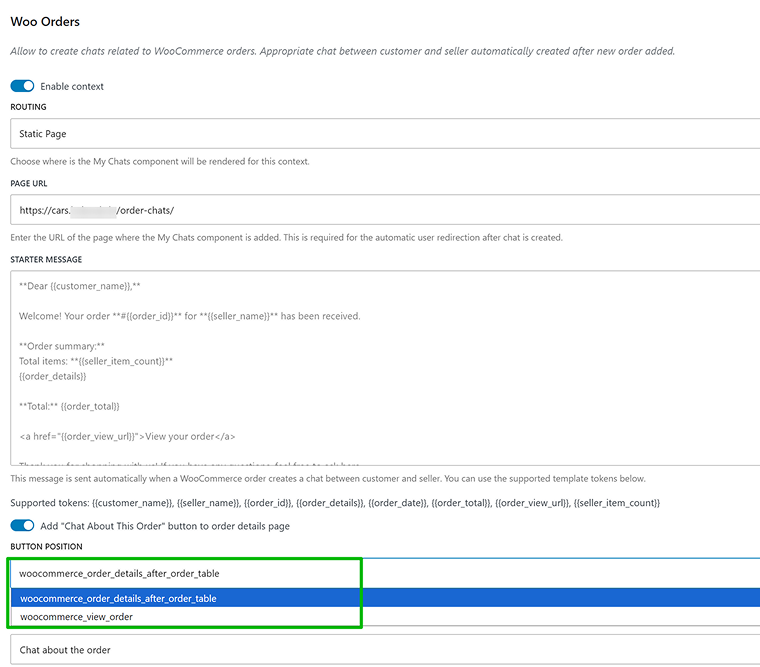Click the "**Order summary:**" line

pos(62,346)
